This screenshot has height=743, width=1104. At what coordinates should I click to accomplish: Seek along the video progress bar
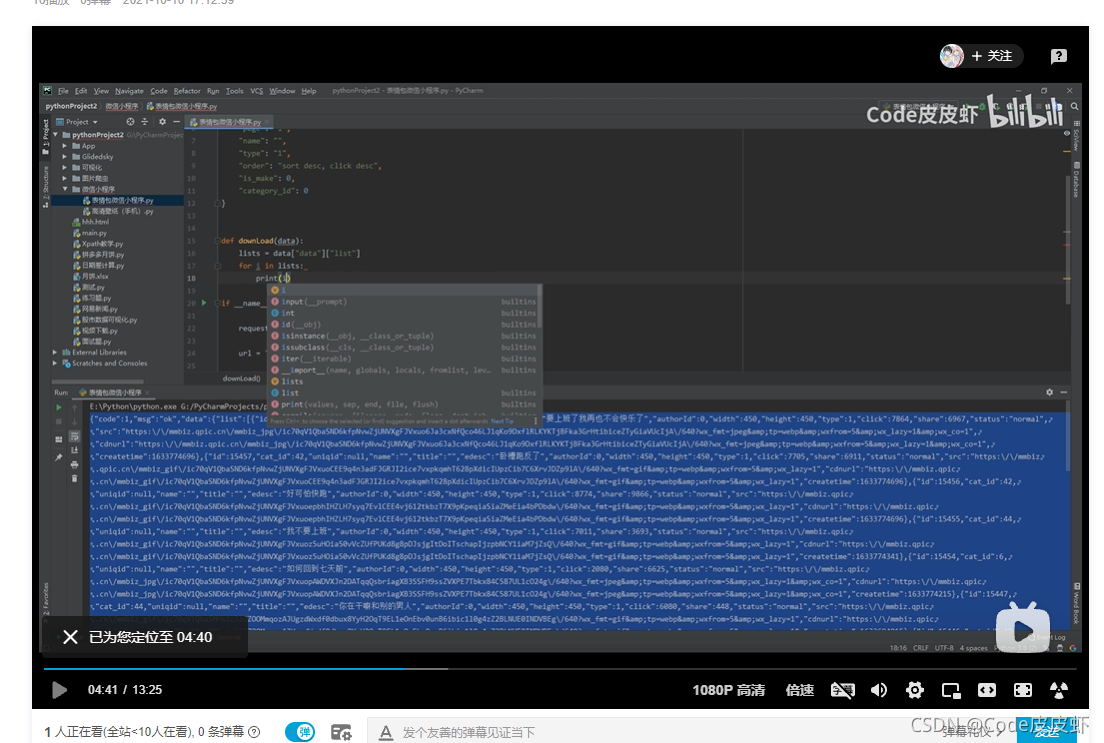click(560, 668)
